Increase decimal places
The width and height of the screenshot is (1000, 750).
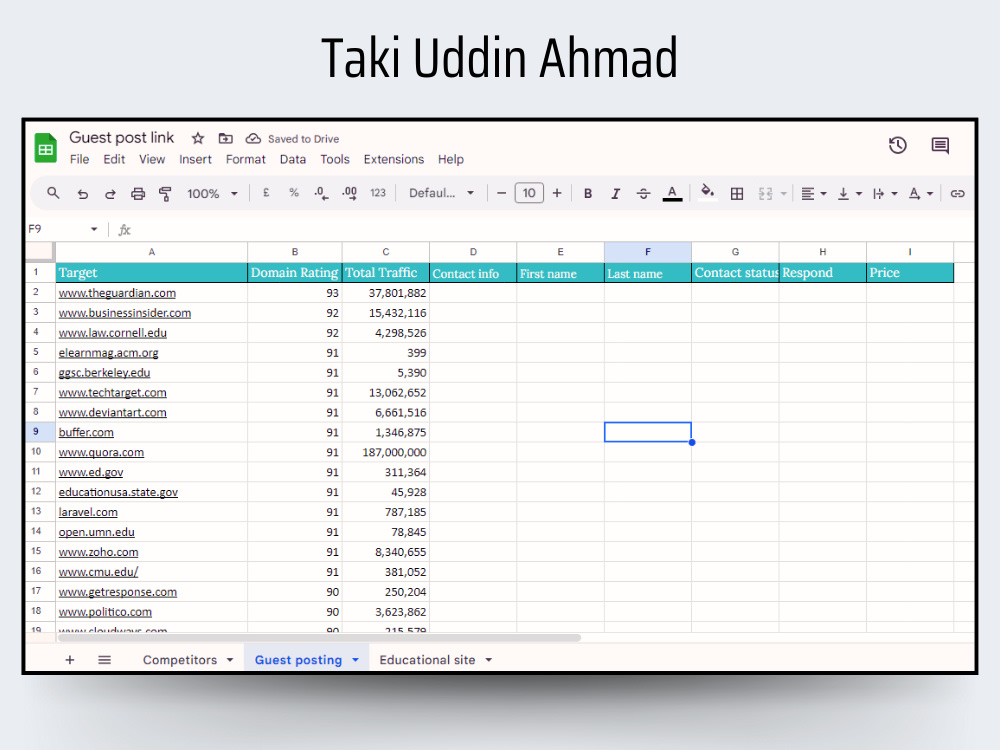[x=349, y=193]
